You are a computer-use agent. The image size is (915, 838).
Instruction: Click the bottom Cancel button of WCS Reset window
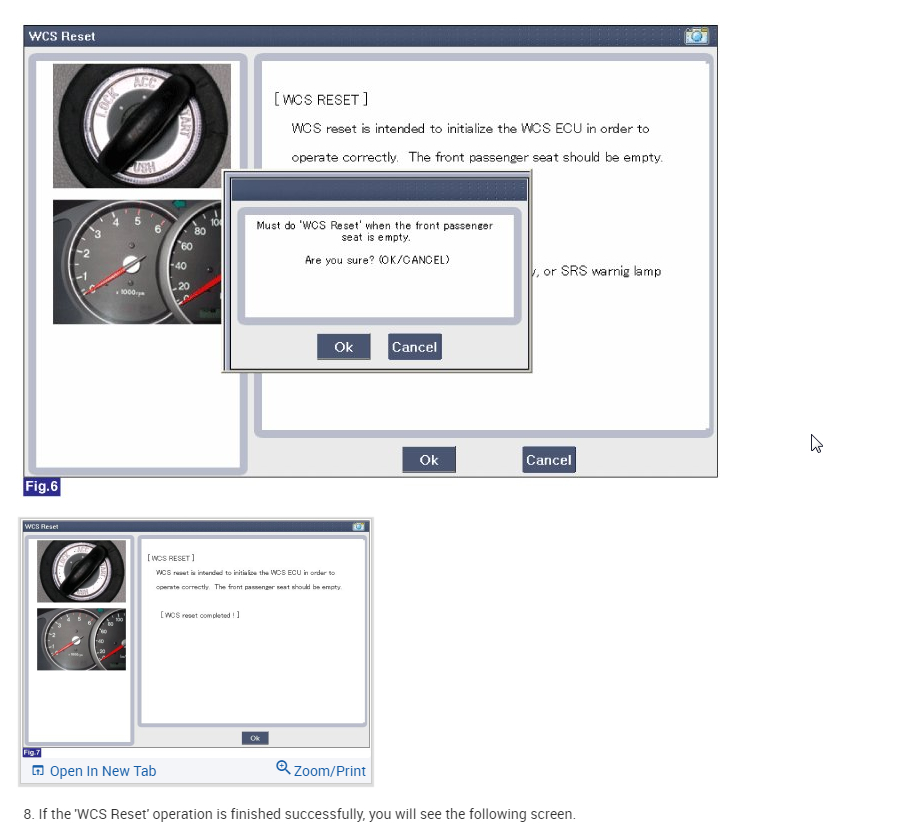[549, 460]
